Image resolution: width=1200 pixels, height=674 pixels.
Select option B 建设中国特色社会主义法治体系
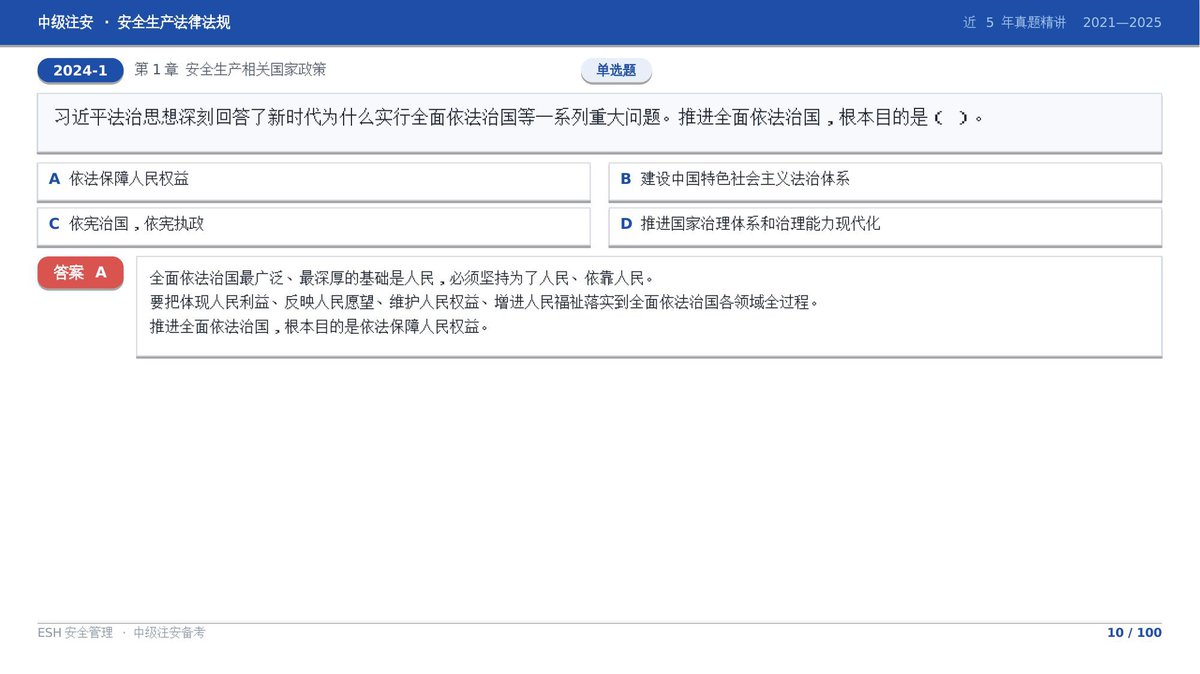[x=885, y=181]
